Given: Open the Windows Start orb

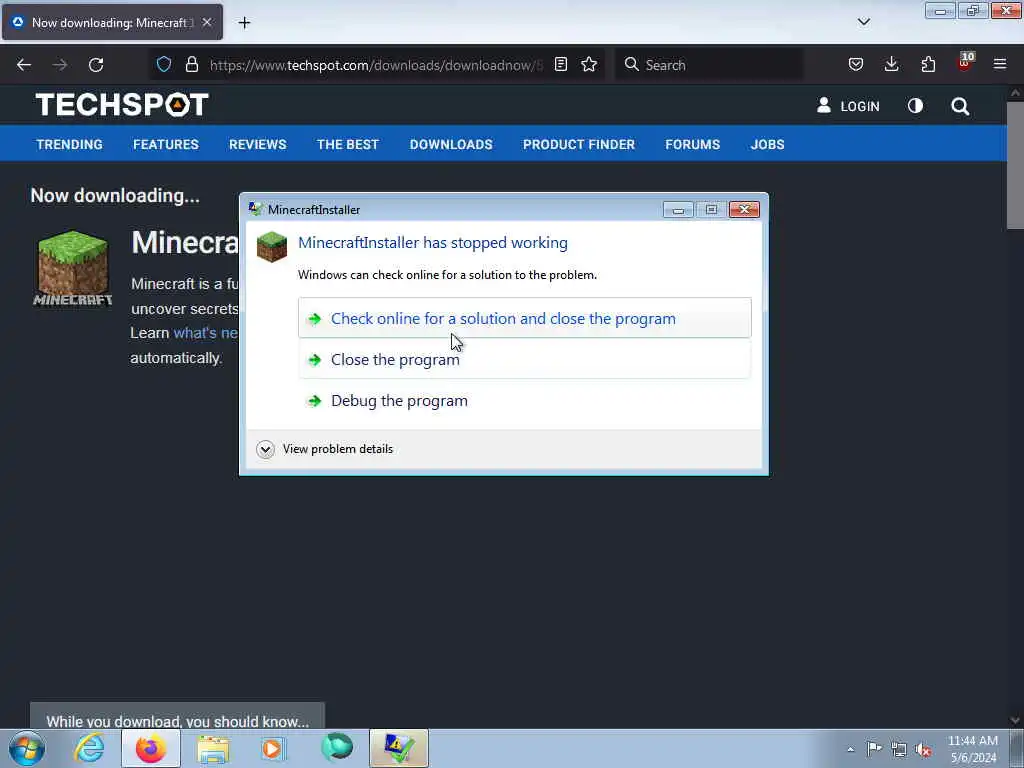Looking at the screenshot, I should [x=27, y=748].
